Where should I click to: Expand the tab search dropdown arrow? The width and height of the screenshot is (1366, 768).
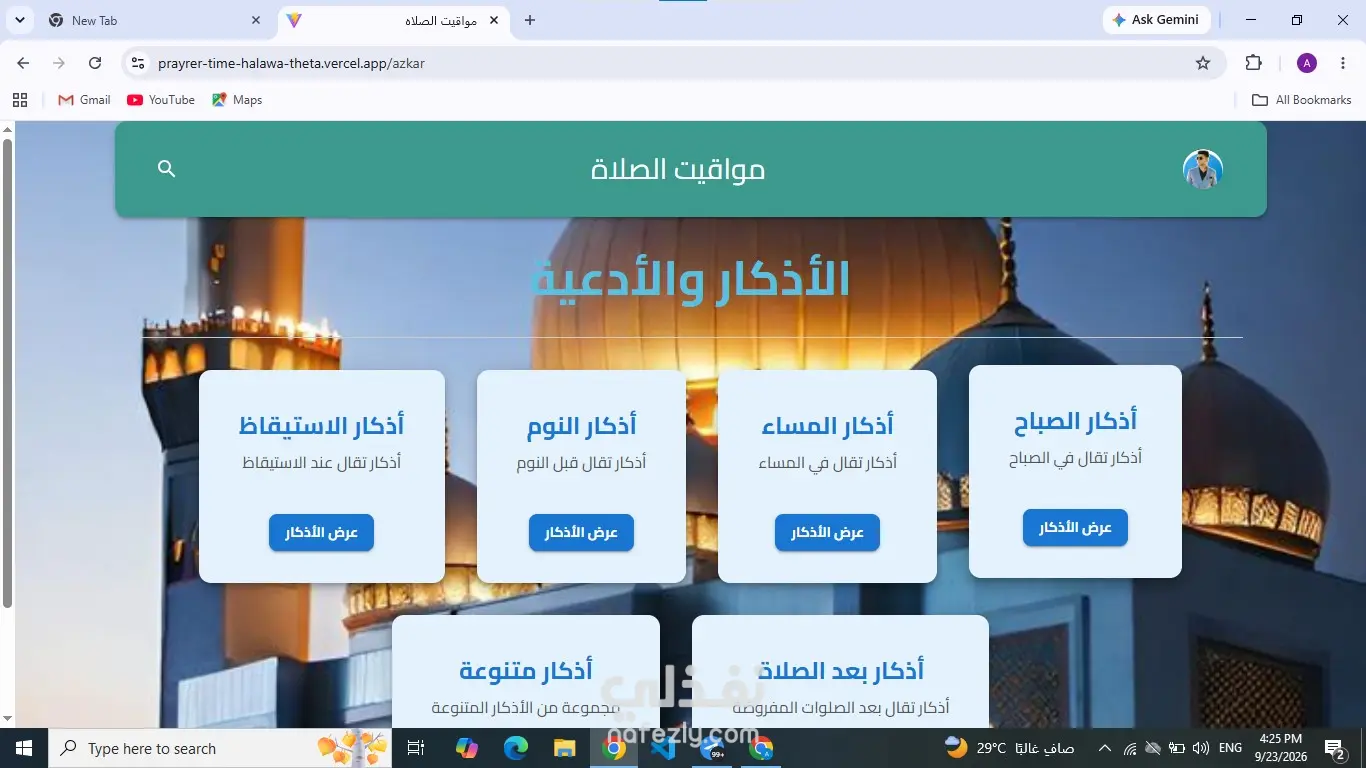(x=20, y=20)
